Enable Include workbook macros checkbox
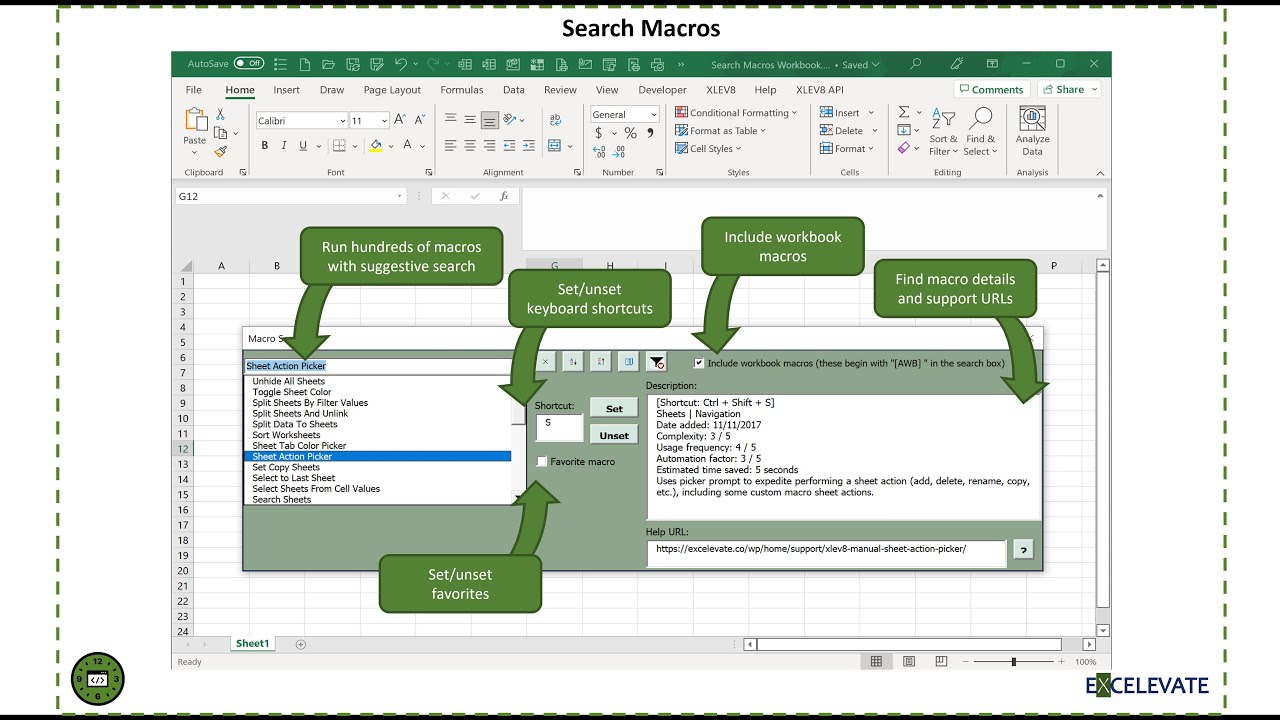1280x720 pixels. pos(699,363)
